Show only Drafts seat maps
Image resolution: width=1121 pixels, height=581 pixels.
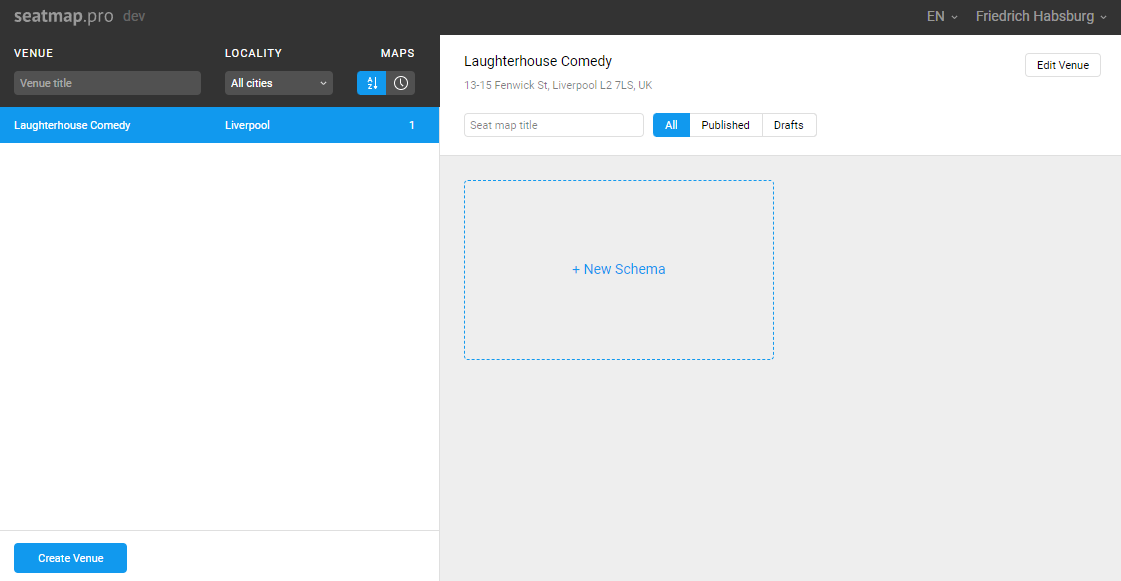788,125
